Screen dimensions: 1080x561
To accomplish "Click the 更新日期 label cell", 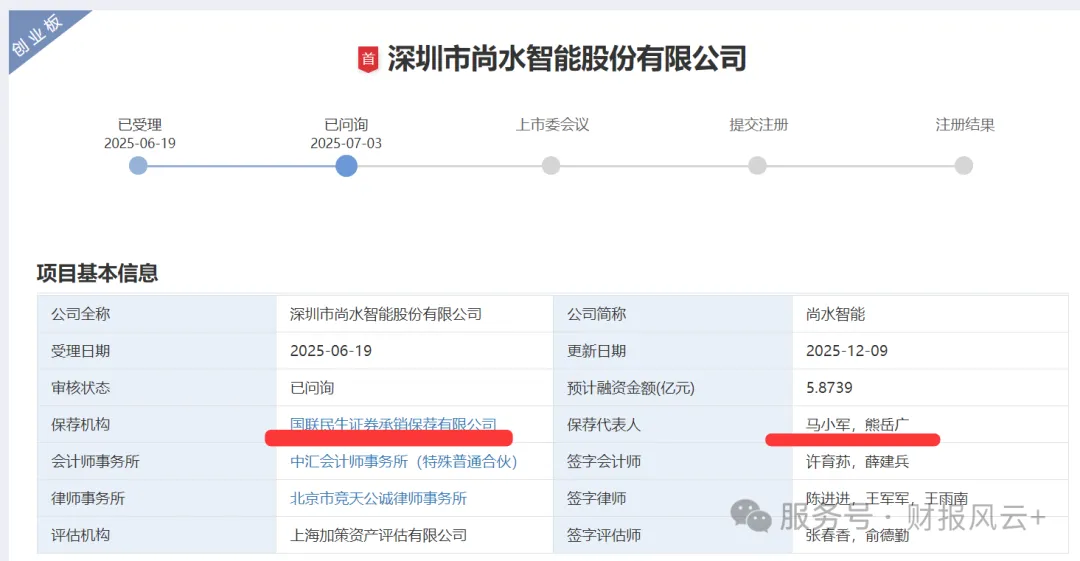I will [673, 351].
